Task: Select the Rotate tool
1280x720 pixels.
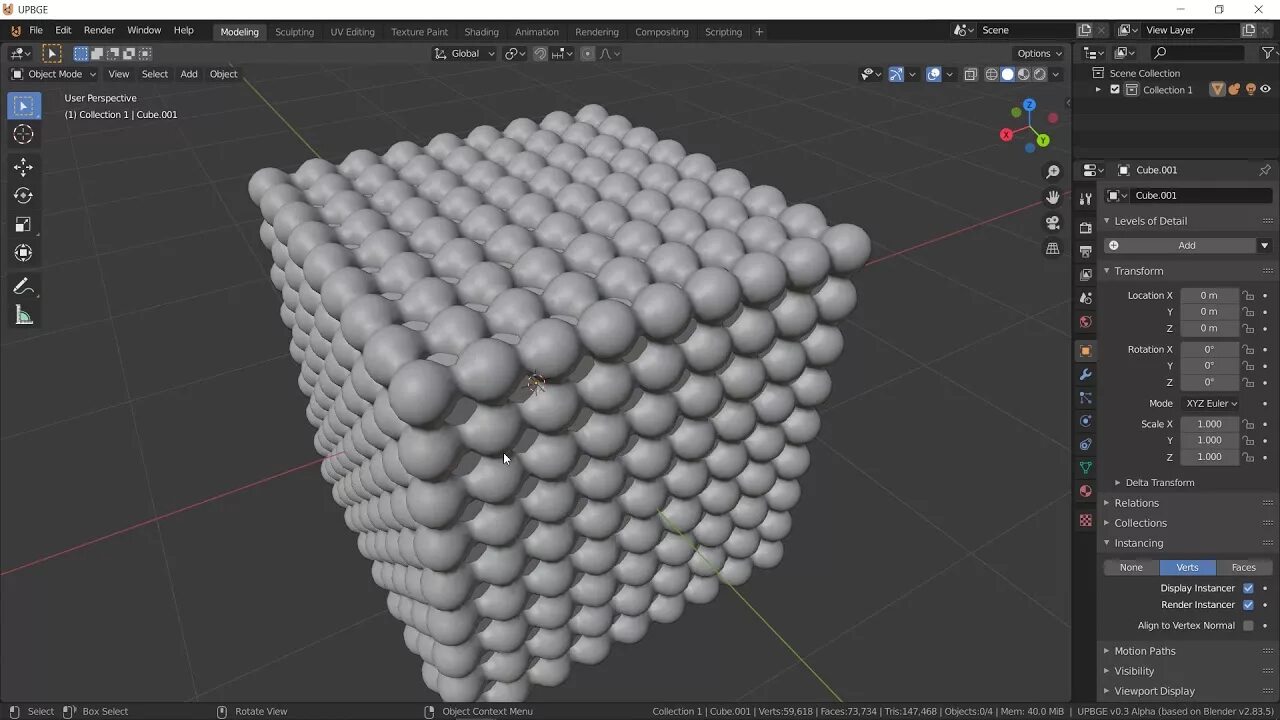Action: (x=24, y=196)
